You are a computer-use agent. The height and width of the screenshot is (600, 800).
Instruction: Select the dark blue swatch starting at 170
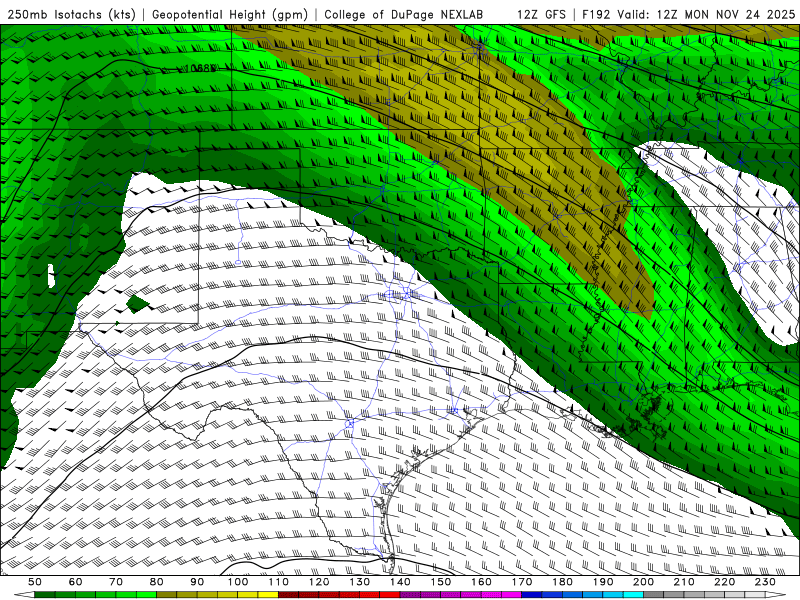pos(532,594)
